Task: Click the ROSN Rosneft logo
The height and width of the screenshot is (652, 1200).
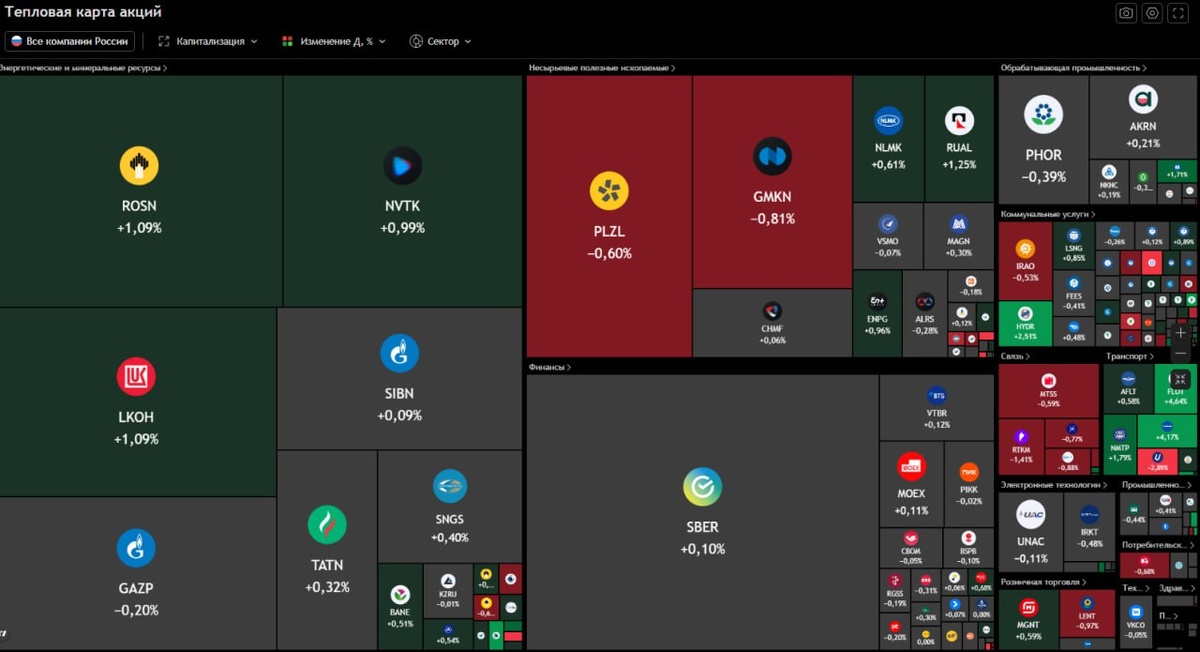Action: 139,165
